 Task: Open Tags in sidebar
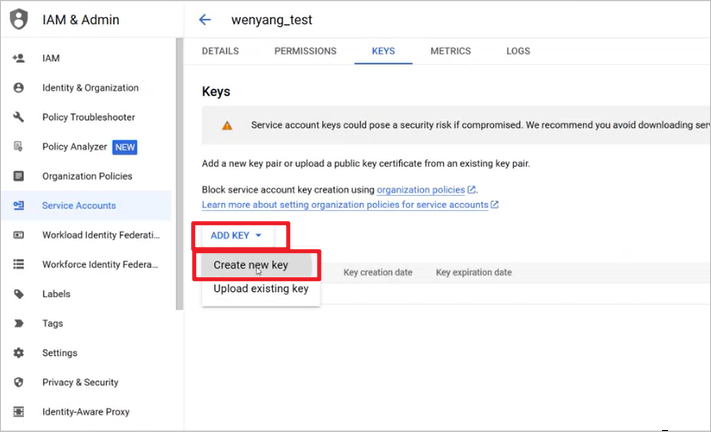click(53, 323)
